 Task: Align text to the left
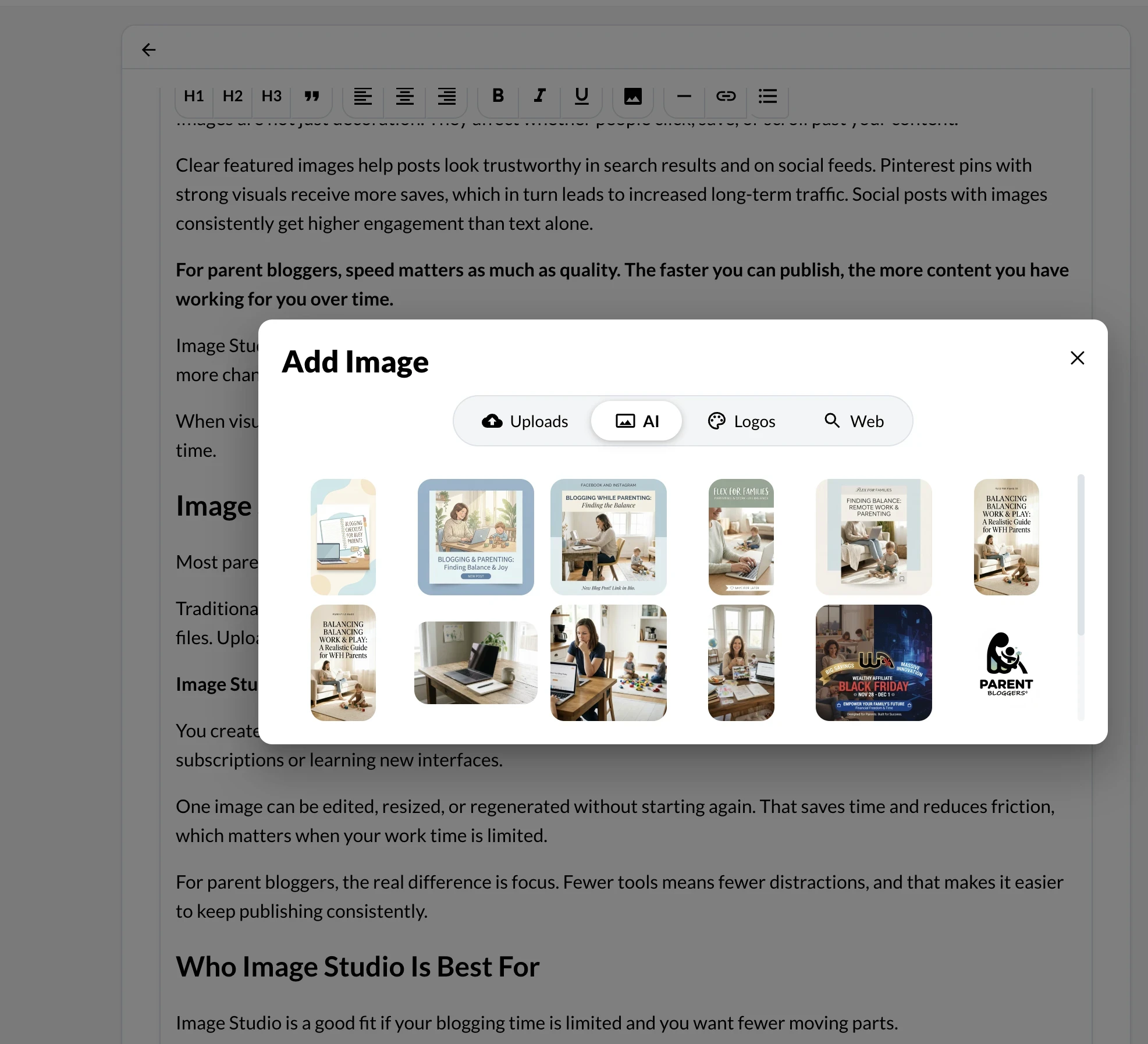pos(363,96)
